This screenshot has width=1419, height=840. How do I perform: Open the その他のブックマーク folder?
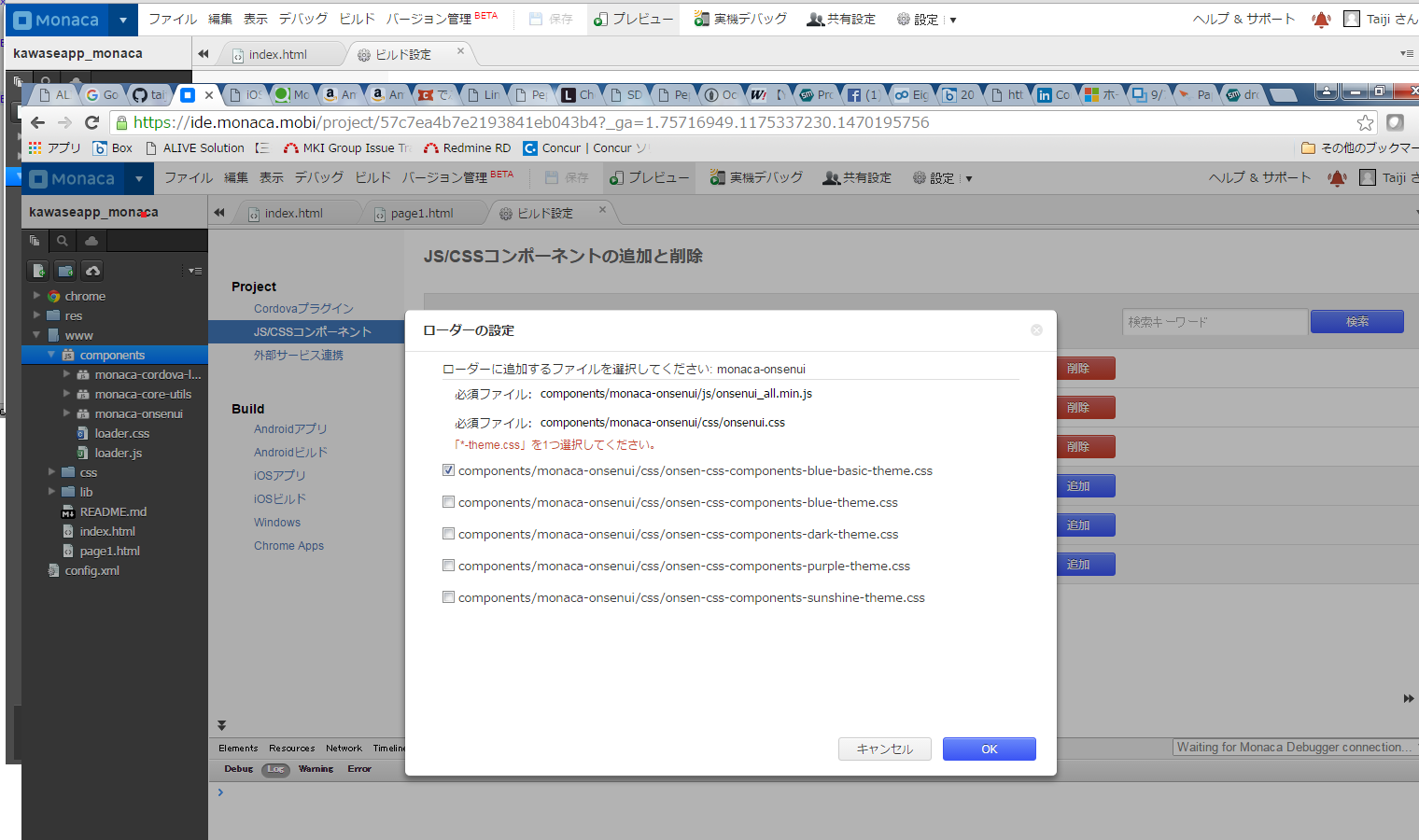[x=1359, y=147]
